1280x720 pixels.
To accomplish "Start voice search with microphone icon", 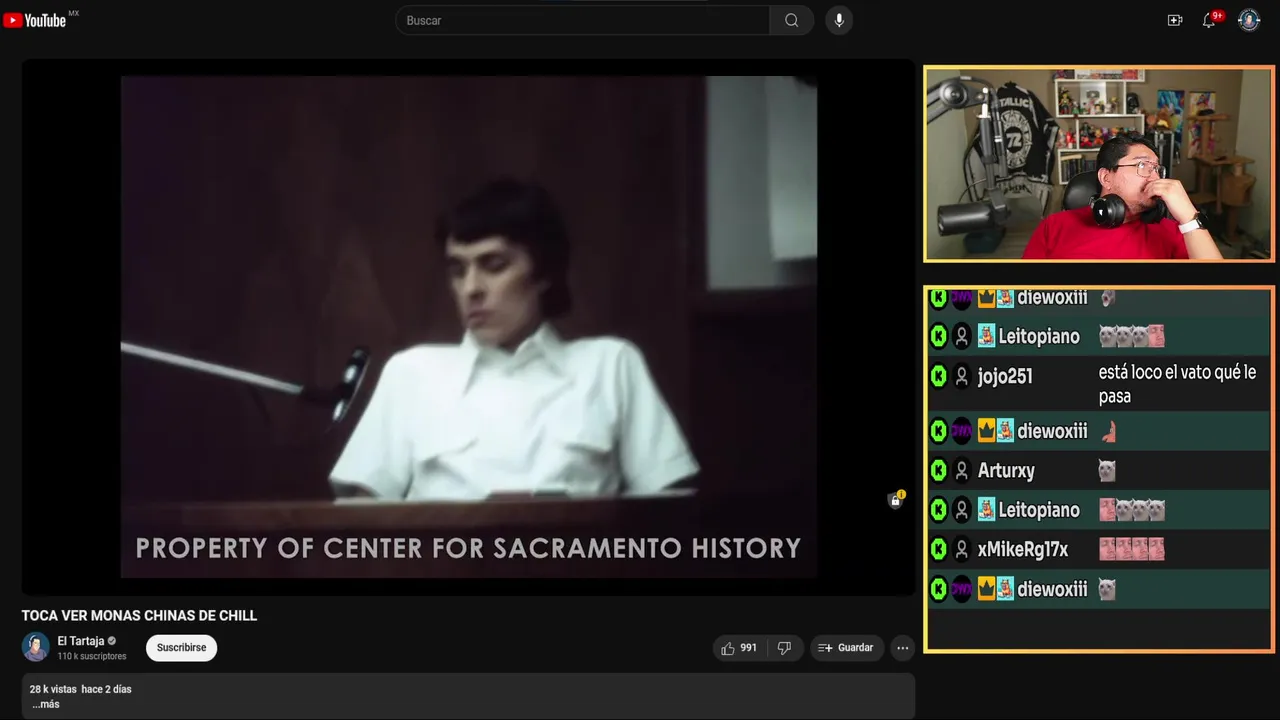I will pyautogui.click(x=839, y=20).
